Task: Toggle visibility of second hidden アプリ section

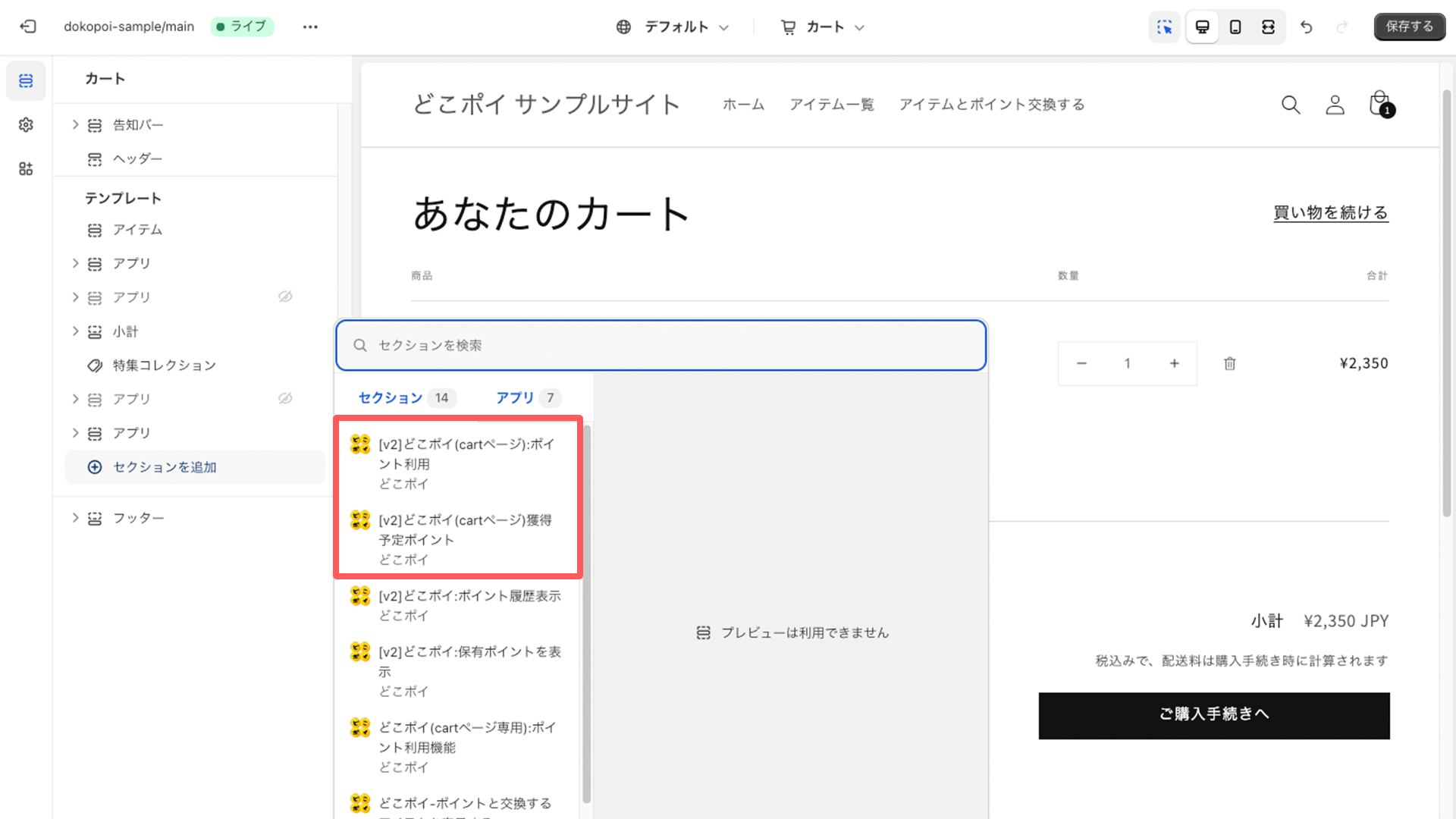Action: pyautogui.click(x=285, y=398)
